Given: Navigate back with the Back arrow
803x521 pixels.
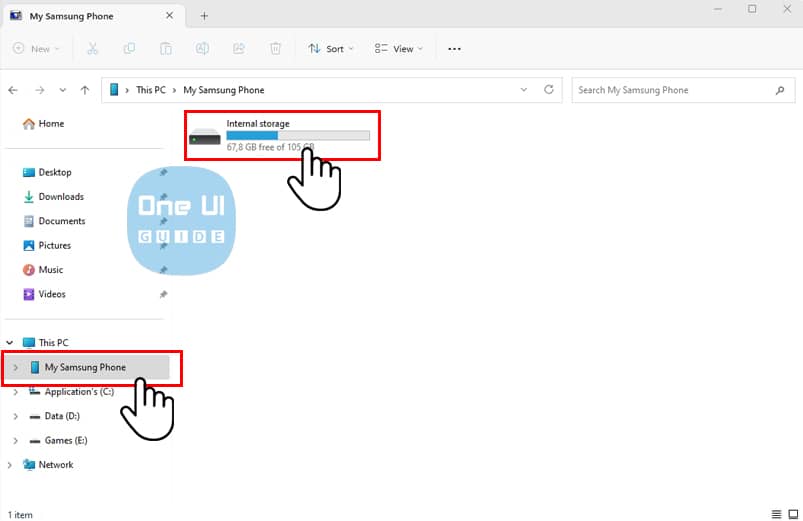Looking at the screenshot, I should (13, 90).
